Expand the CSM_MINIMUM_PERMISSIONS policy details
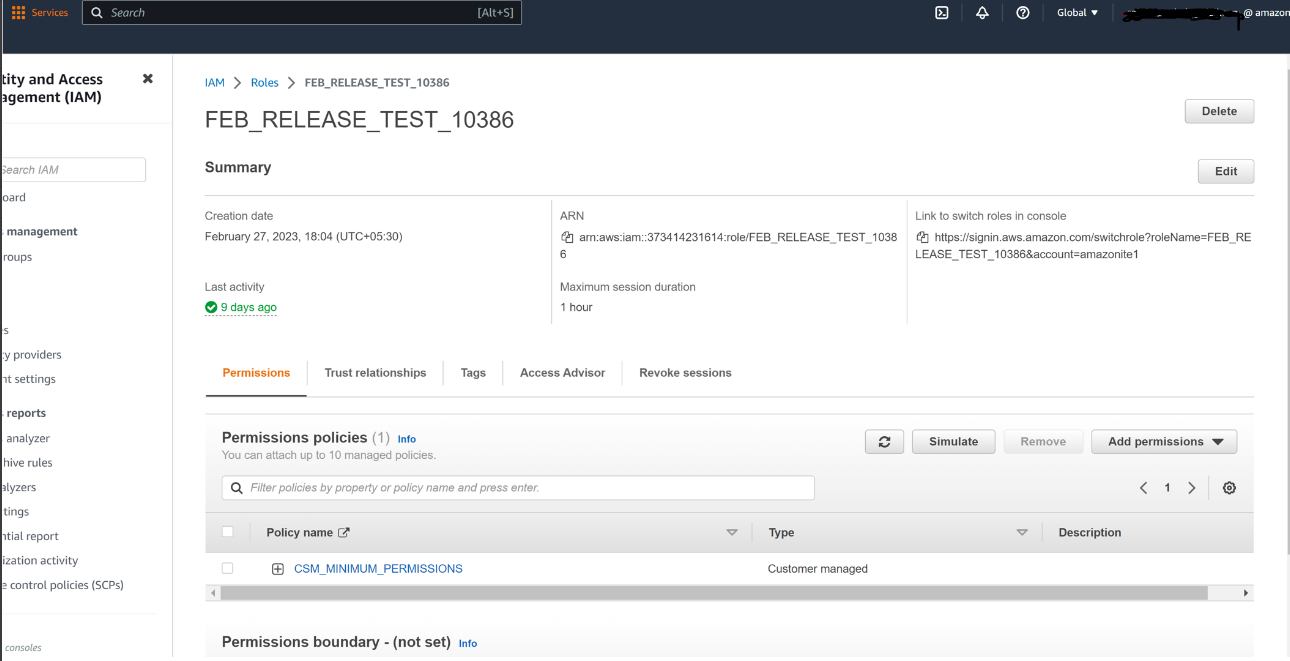Image resolution: width=1290 pixels, height=661 pixels. click(x=277, y=567)
